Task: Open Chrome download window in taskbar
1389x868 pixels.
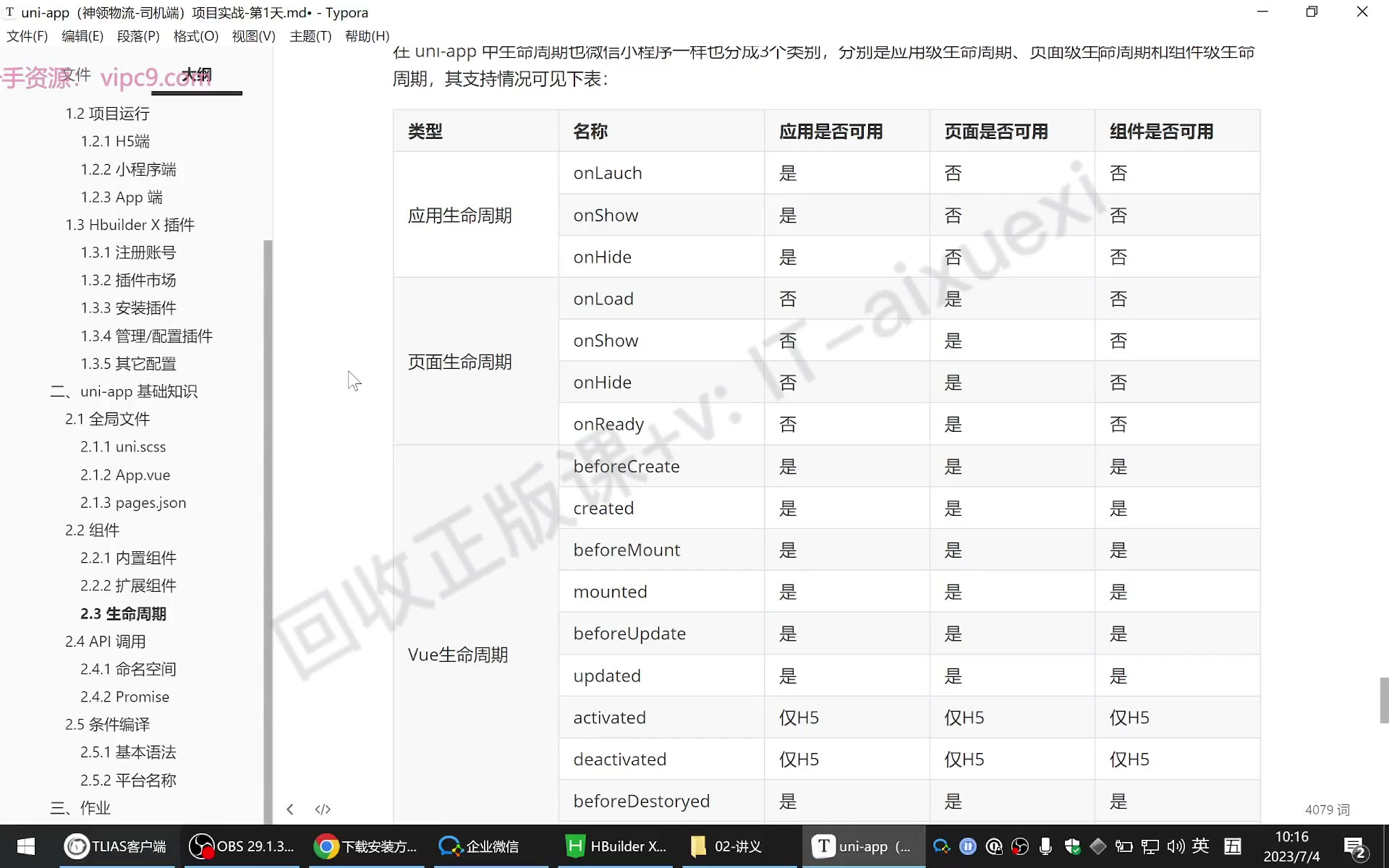Action: pos(367,846)
